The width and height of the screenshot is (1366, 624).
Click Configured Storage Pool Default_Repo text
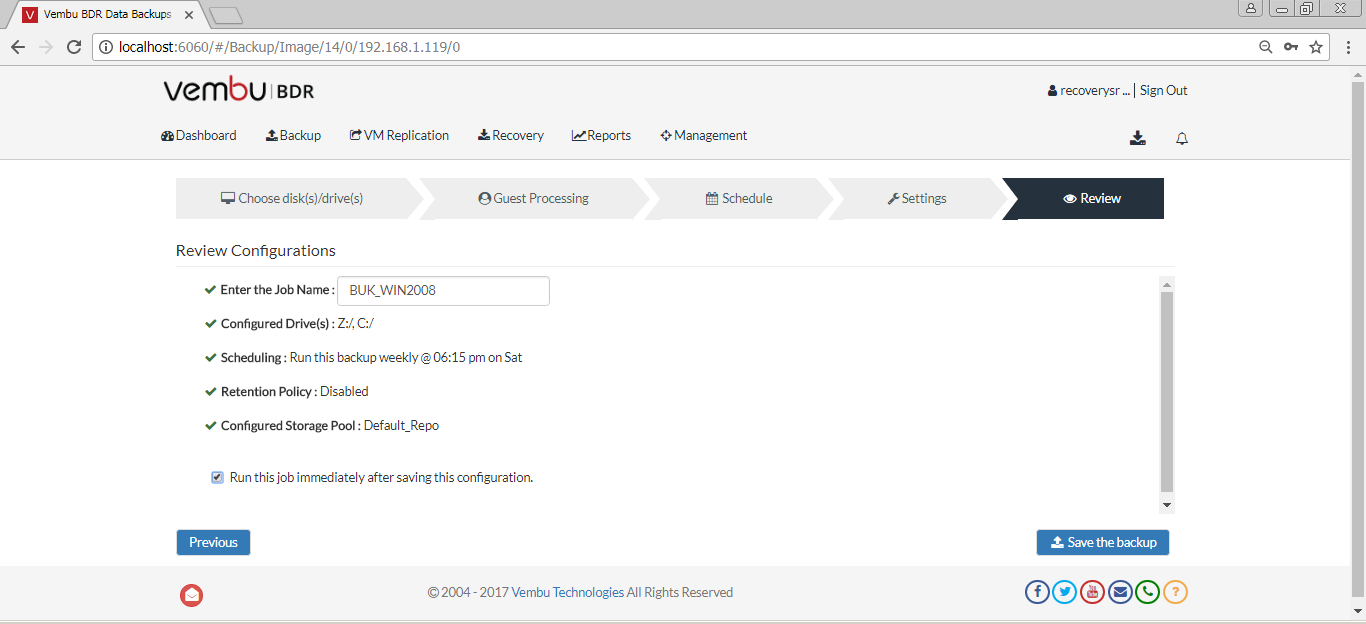pyautogui.click(x=330, y=426)
